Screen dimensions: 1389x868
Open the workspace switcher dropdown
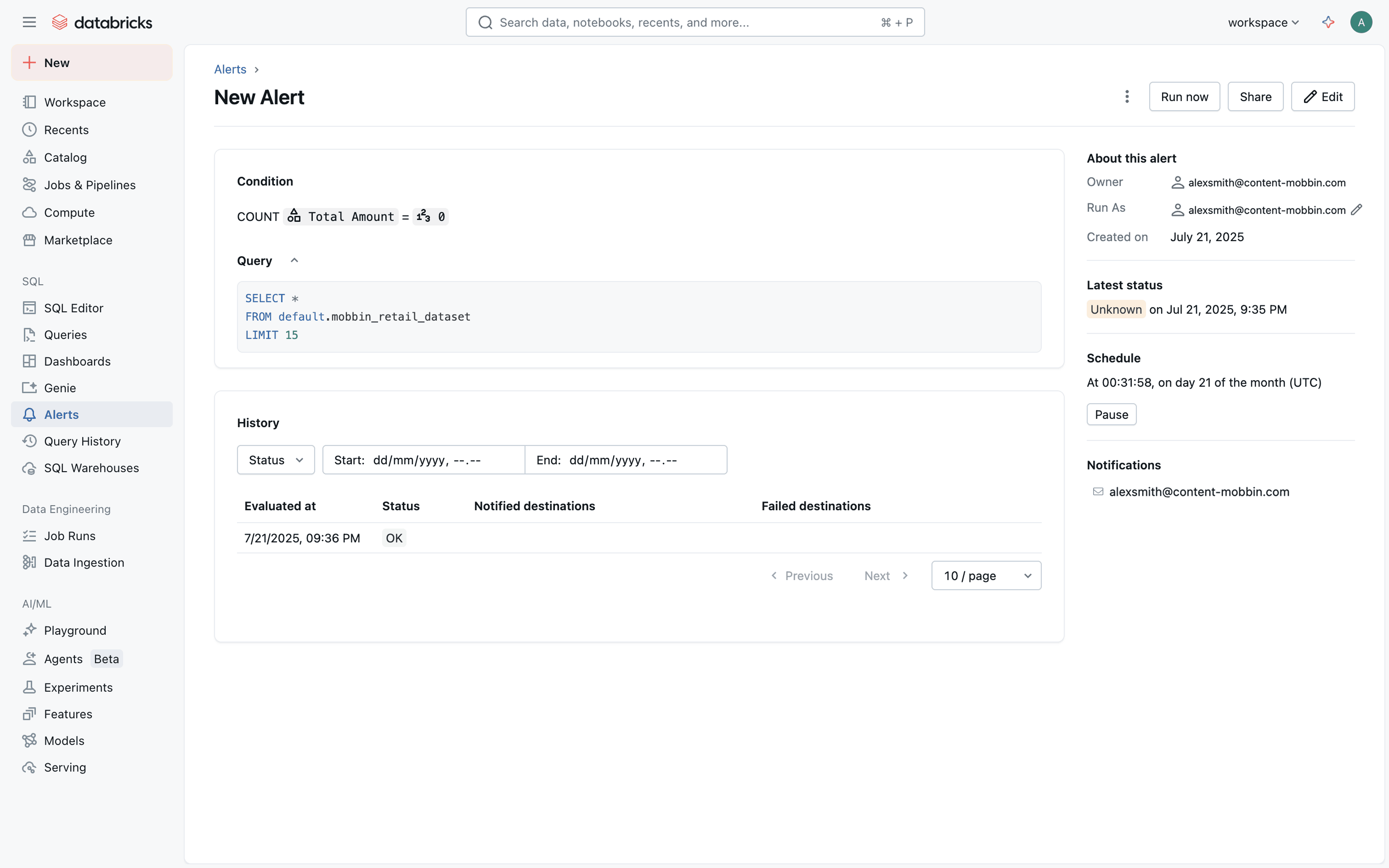pyautogui.click(x=1263, y=23)
